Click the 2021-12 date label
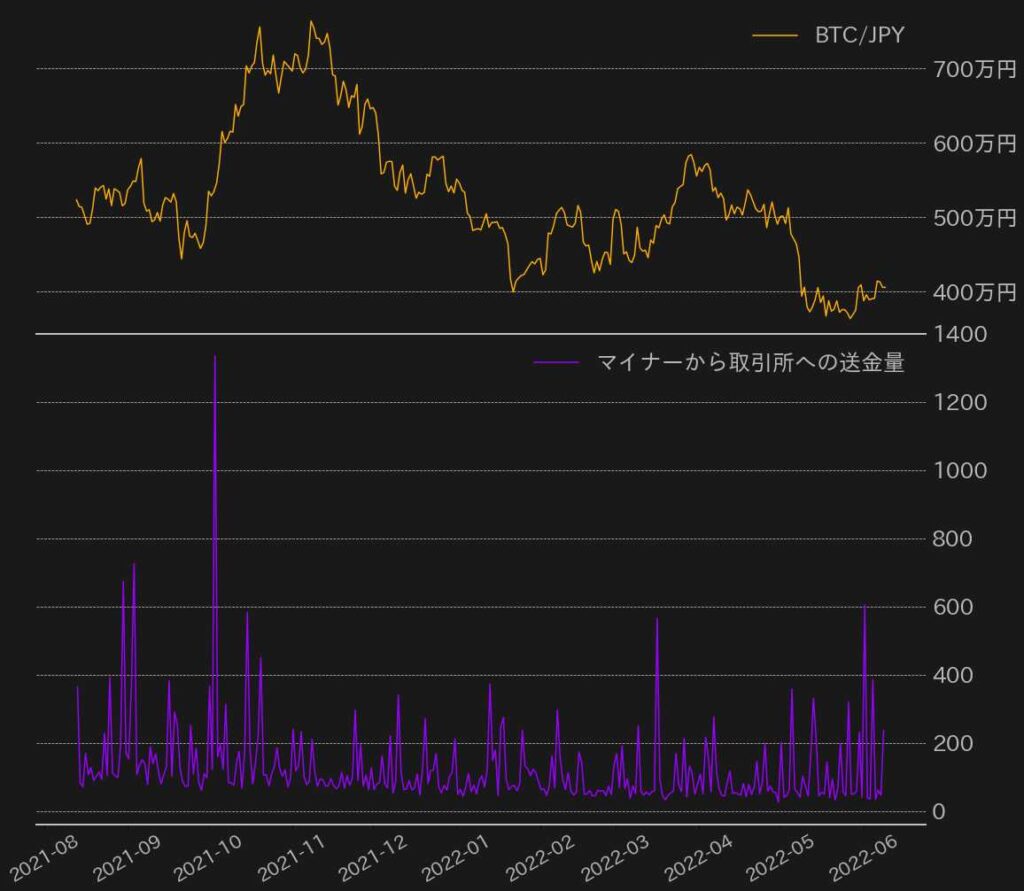This screenshot has width=1024, height=891. (x=373, y=857)
